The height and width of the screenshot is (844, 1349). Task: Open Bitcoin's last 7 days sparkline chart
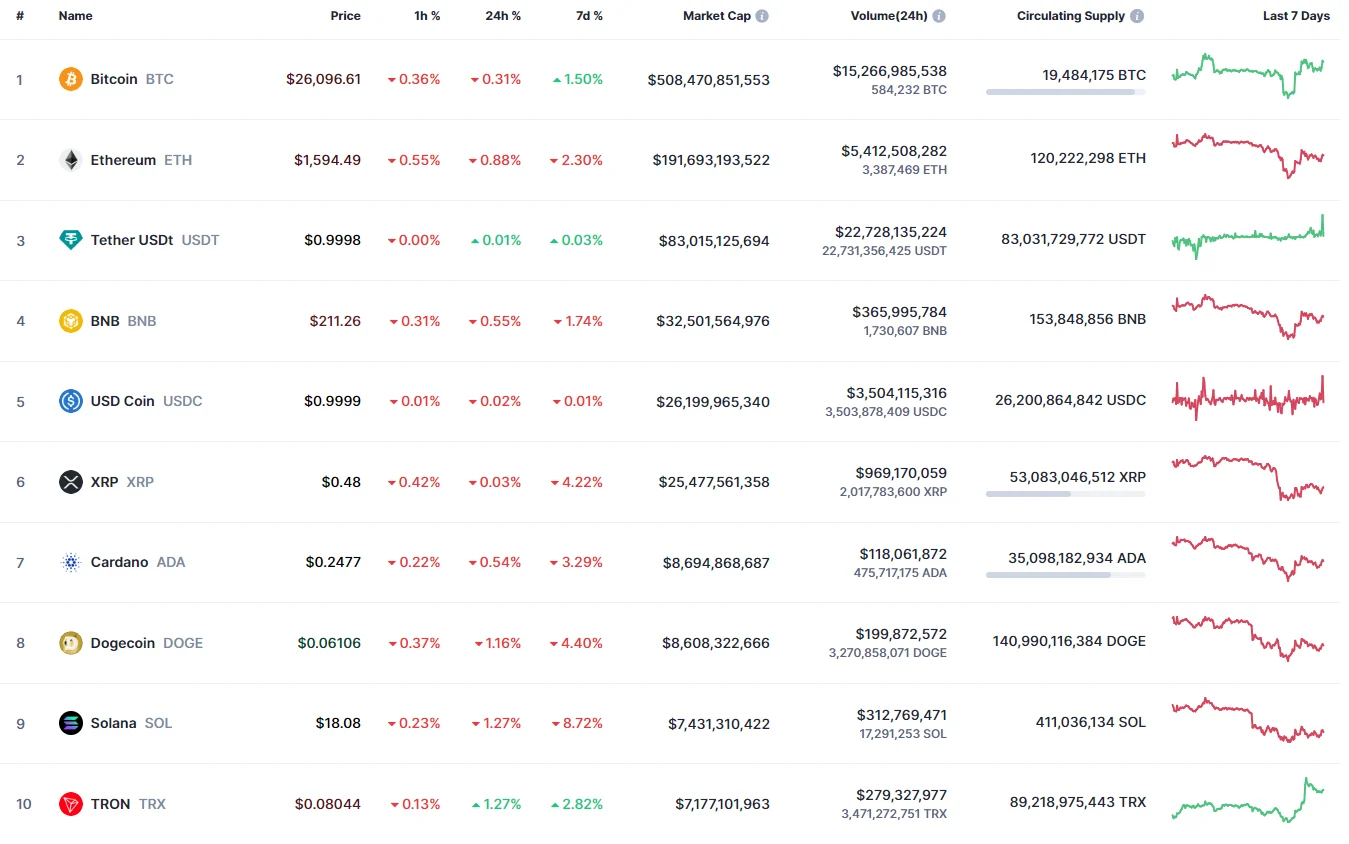tap(1248, 75)
